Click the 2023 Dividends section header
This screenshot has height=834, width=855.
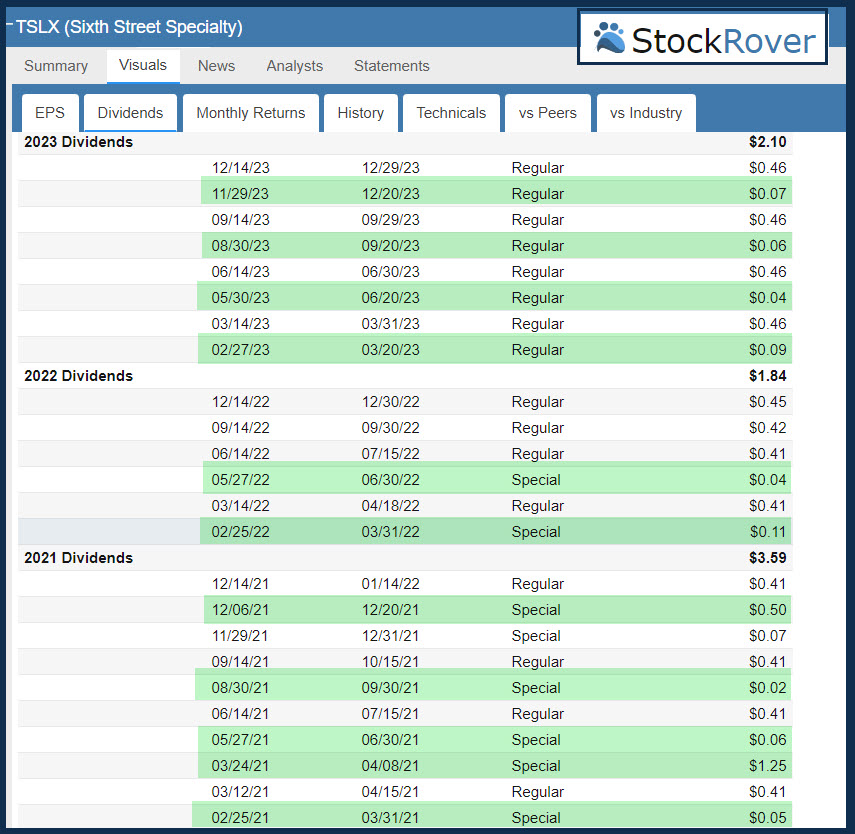pyautogui.click(x=79, y=142)
